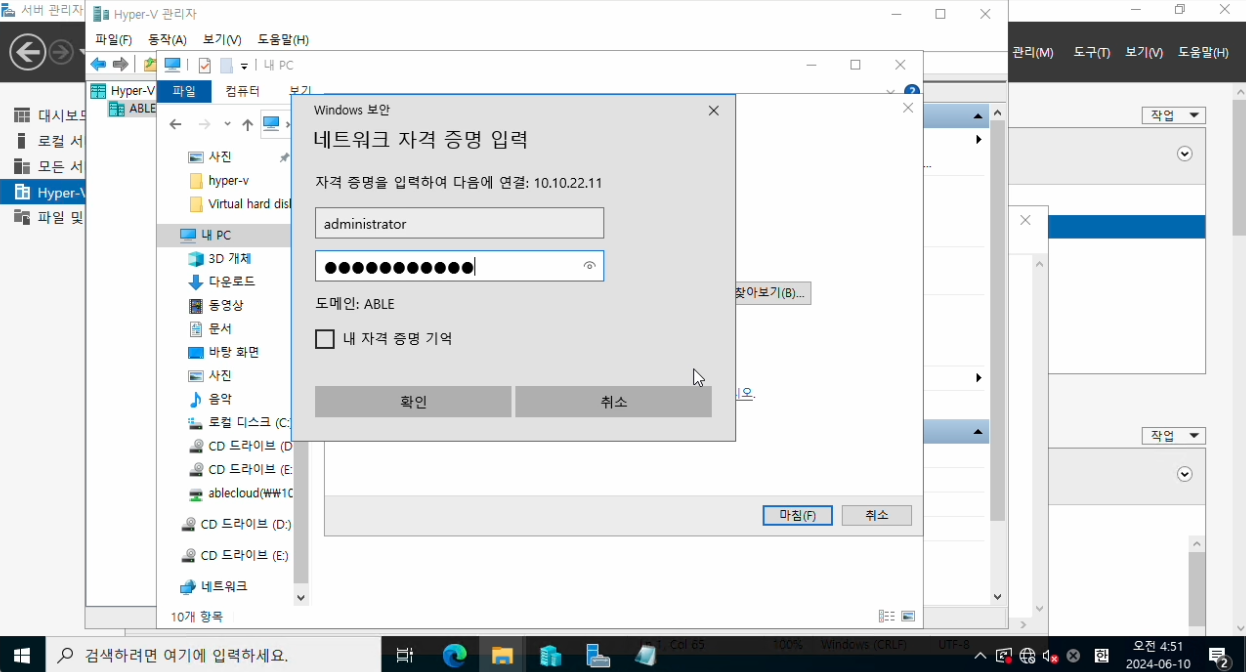Open Explorer 파일 ribbon tab
Screen dimensions: 1246x672
(x=184, y=91)
